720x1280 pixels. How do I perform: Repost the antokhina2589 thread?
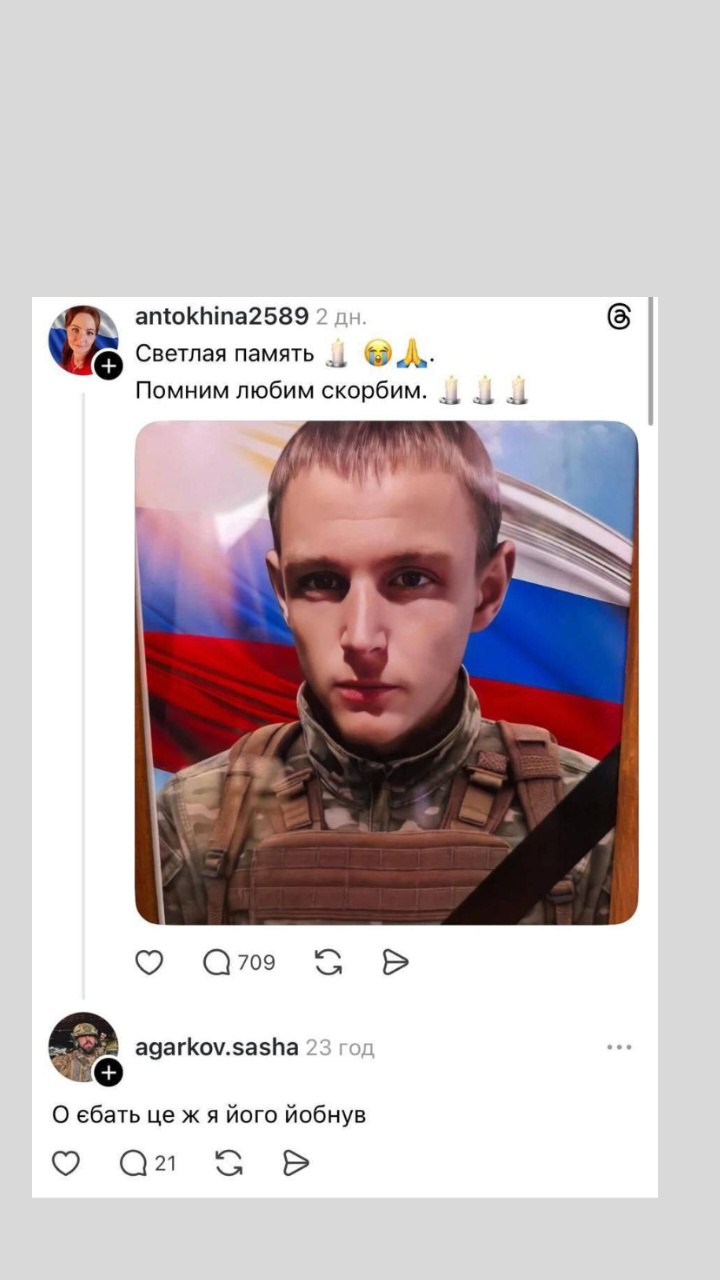[328, 962]
